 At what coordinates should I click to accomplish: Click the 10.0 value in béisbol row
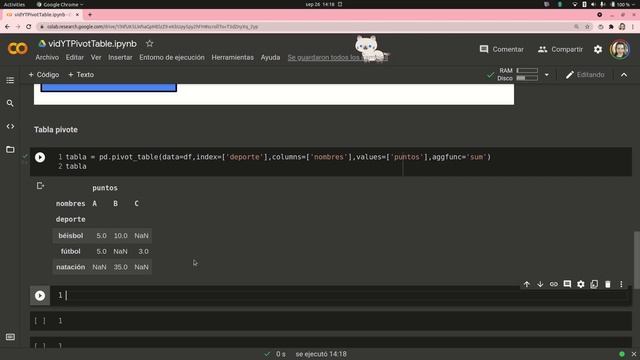coord(120,236)
